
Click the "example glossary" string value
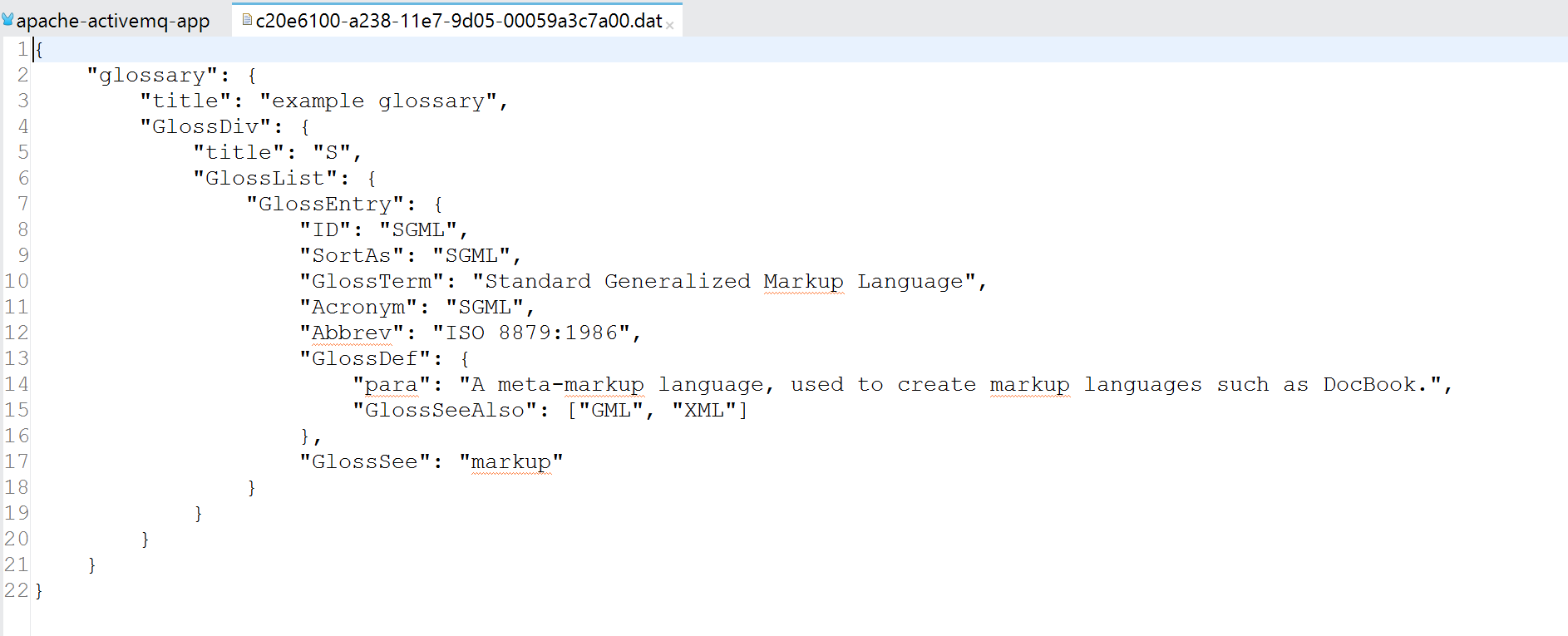coord(377,101)
